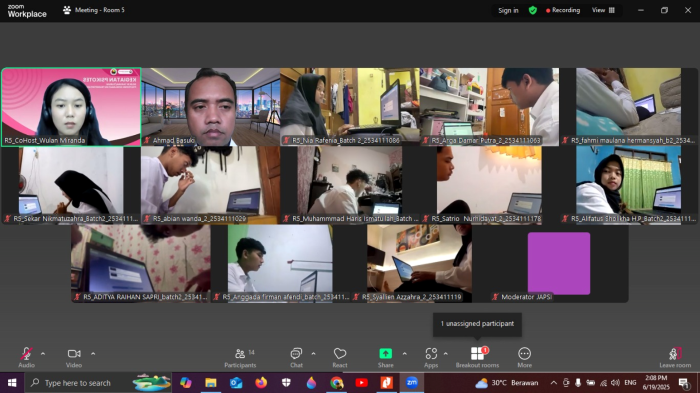Expand chat options arrow next to Chat

click(313, 354)
